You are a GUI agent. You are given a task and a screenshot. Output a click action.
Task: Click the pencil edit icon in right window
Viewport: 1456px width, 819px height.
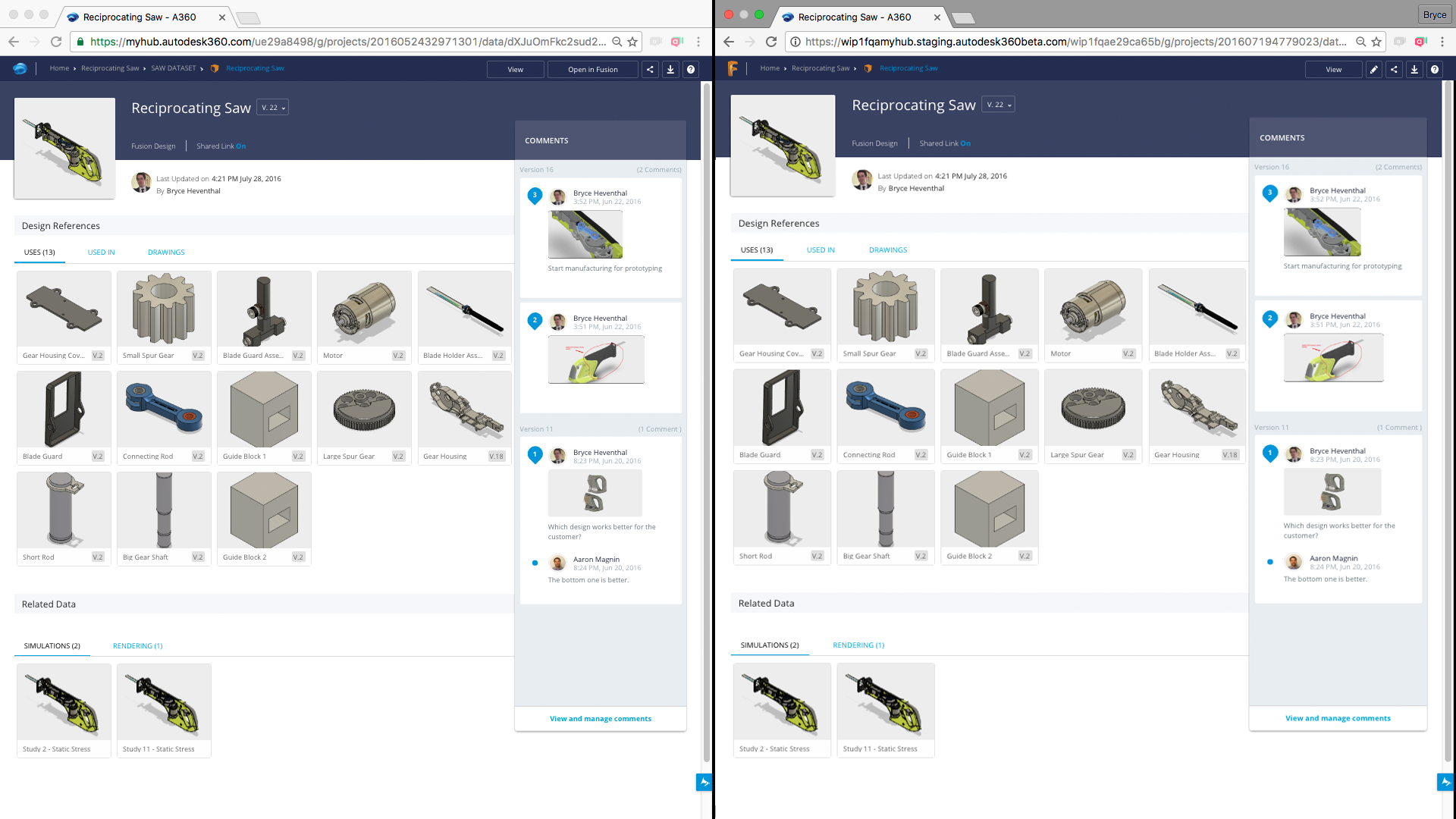1373,69
